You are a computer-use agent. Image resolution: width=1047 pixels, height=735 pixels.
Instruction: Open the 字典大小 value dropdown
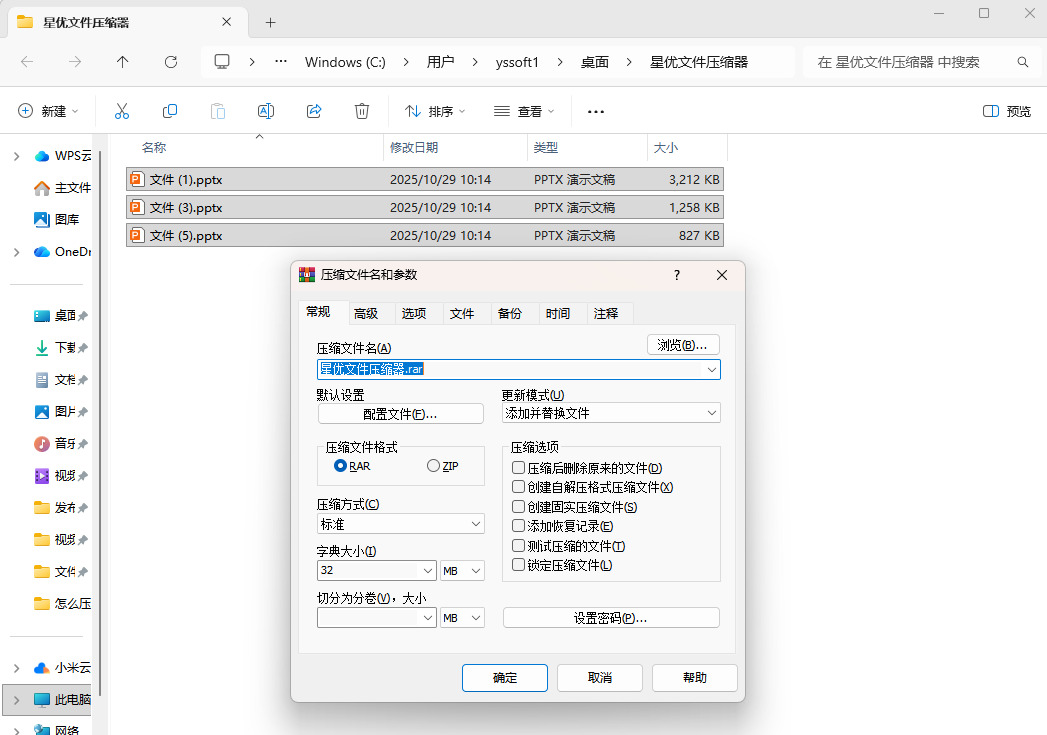(x=428, y=571)
